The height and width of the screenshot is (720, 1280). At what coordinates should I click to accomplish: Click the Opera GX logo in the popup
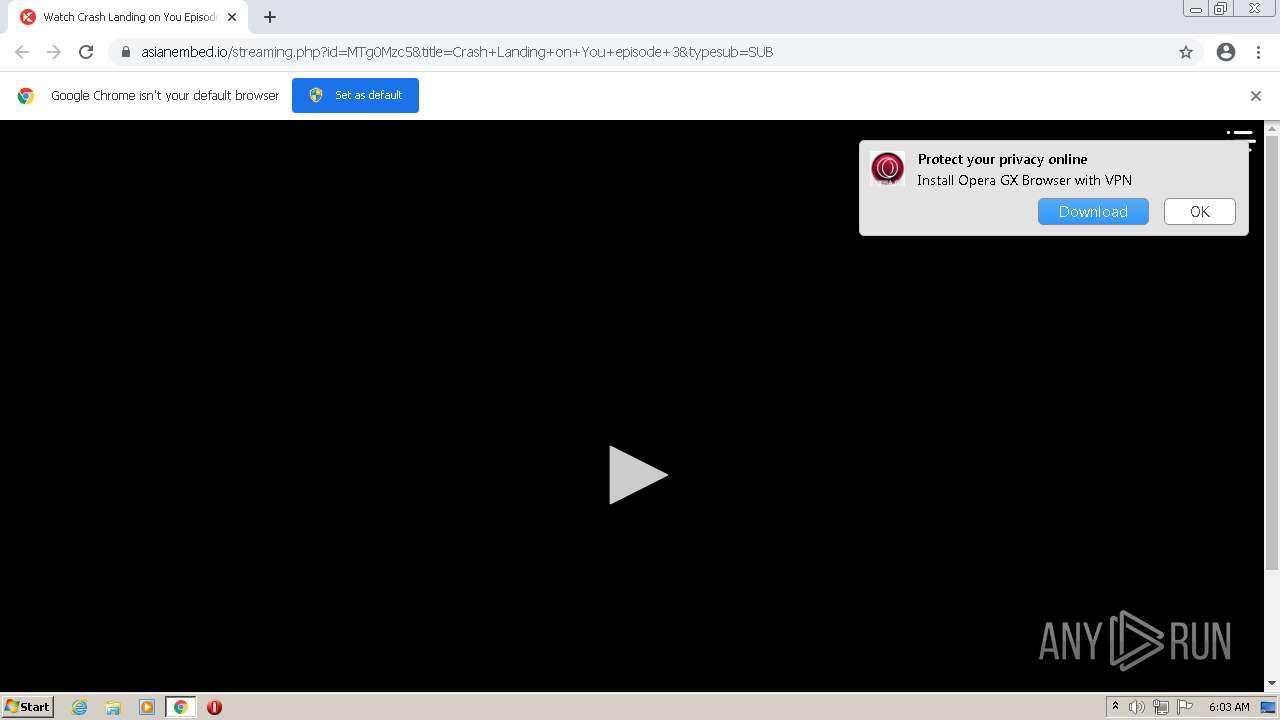[887, 168]
